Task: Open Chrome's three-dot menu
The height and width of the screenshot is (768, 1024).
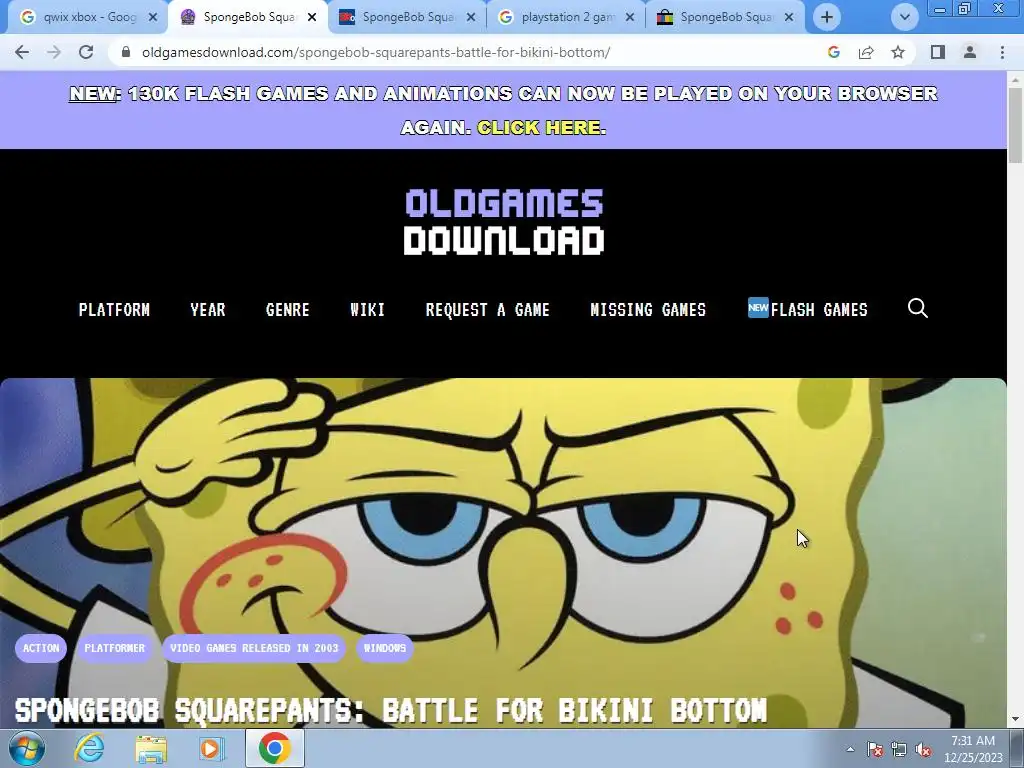Action: (x=1002, y=52)
